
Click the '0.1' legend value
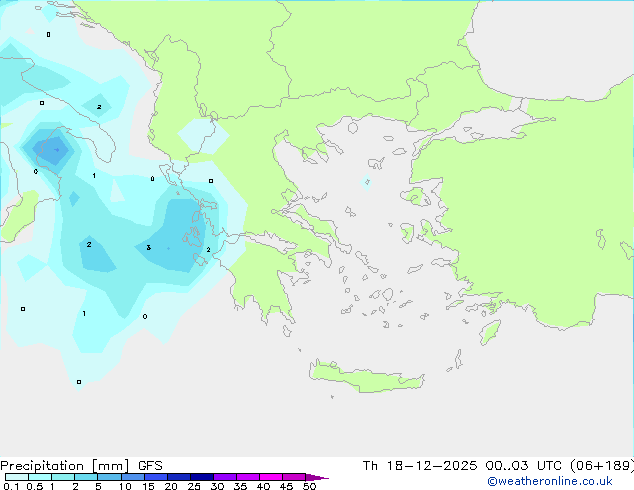click(x=11, y=486)
